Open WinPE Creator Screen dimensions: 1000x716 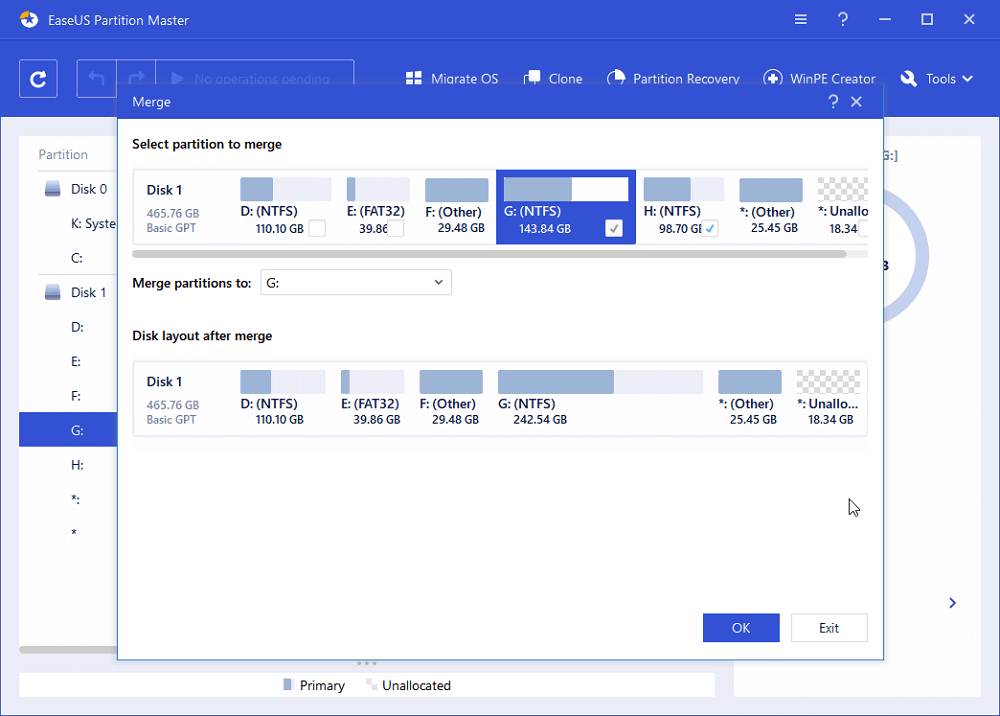coord(820,78)
